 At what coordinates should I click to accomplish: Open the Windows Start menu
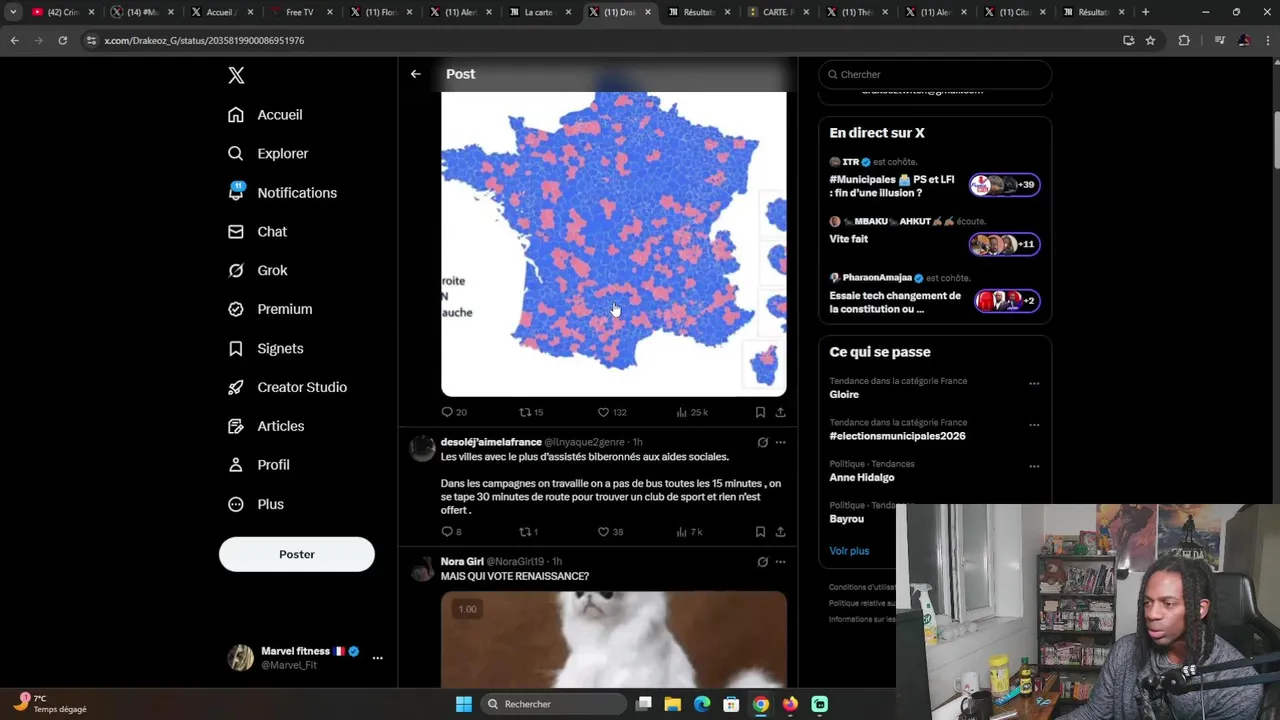pyautogui.click(x=464, y=704)
